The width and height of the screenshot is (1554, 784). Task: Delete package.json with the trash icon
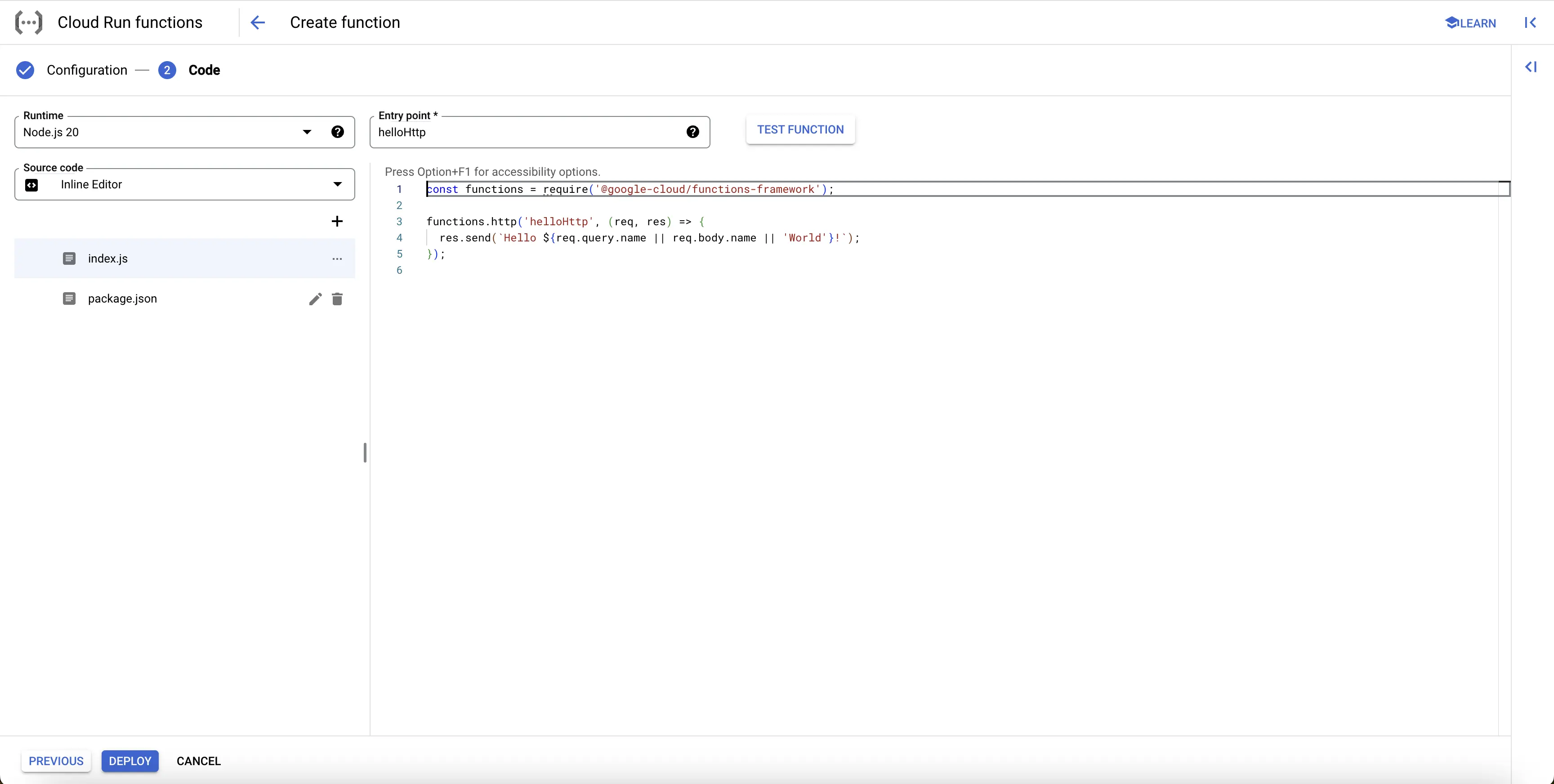point(337,299)
